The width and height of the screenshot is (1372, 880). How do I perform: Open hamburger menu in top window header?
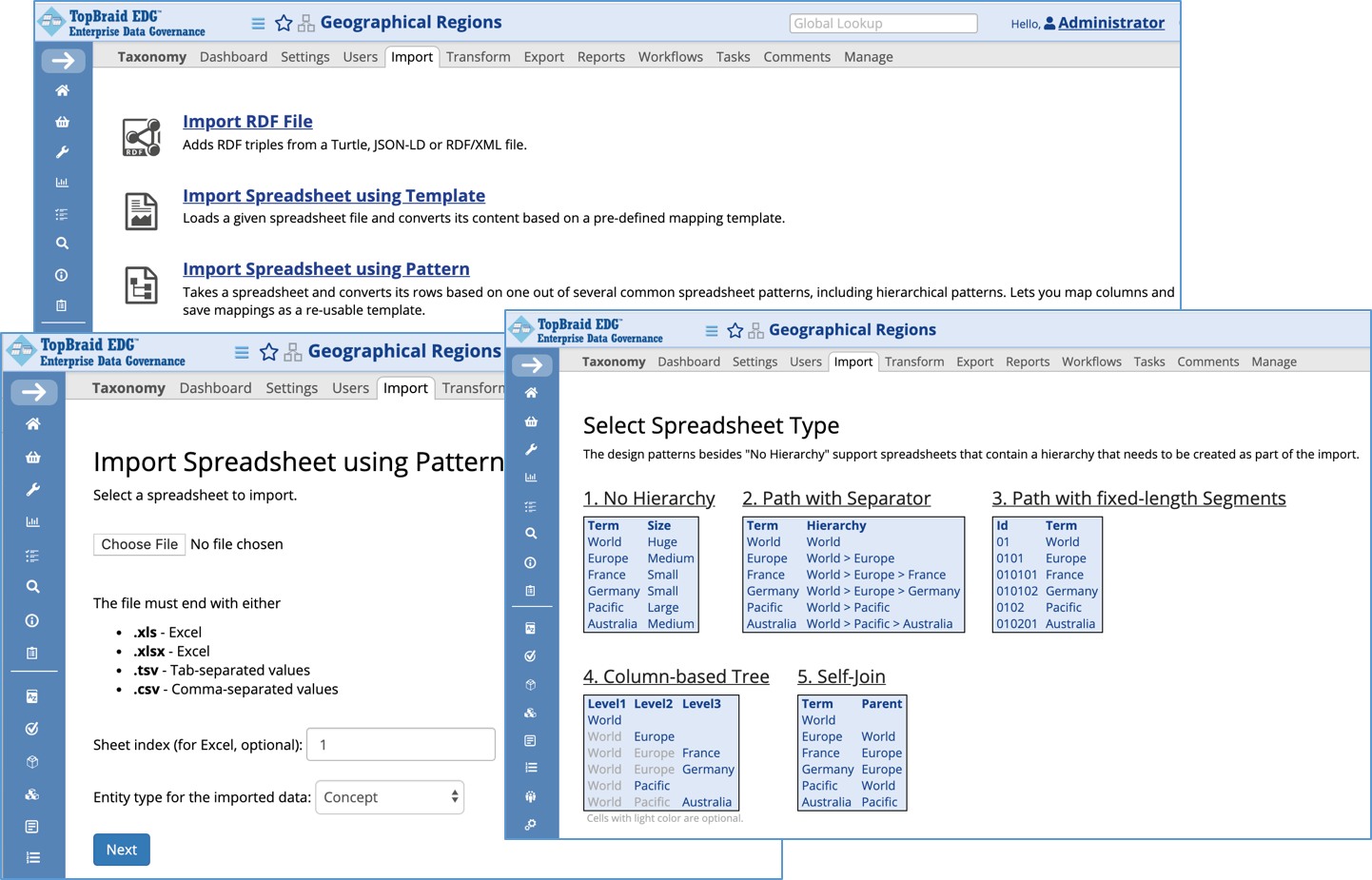coord(258,23)
